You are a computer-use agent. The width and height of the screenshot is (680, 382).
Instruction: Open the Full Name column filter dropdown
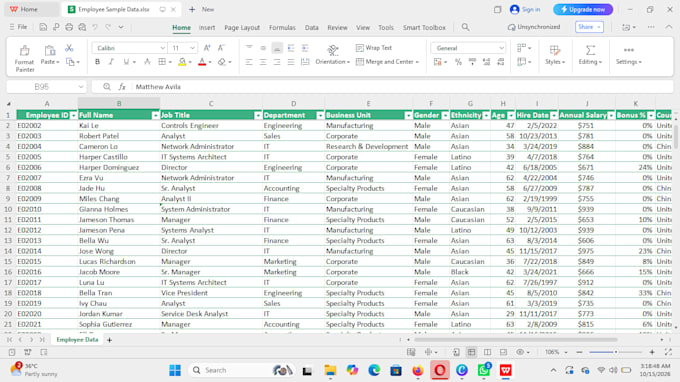pyautogui.click(x=155, y=115)
